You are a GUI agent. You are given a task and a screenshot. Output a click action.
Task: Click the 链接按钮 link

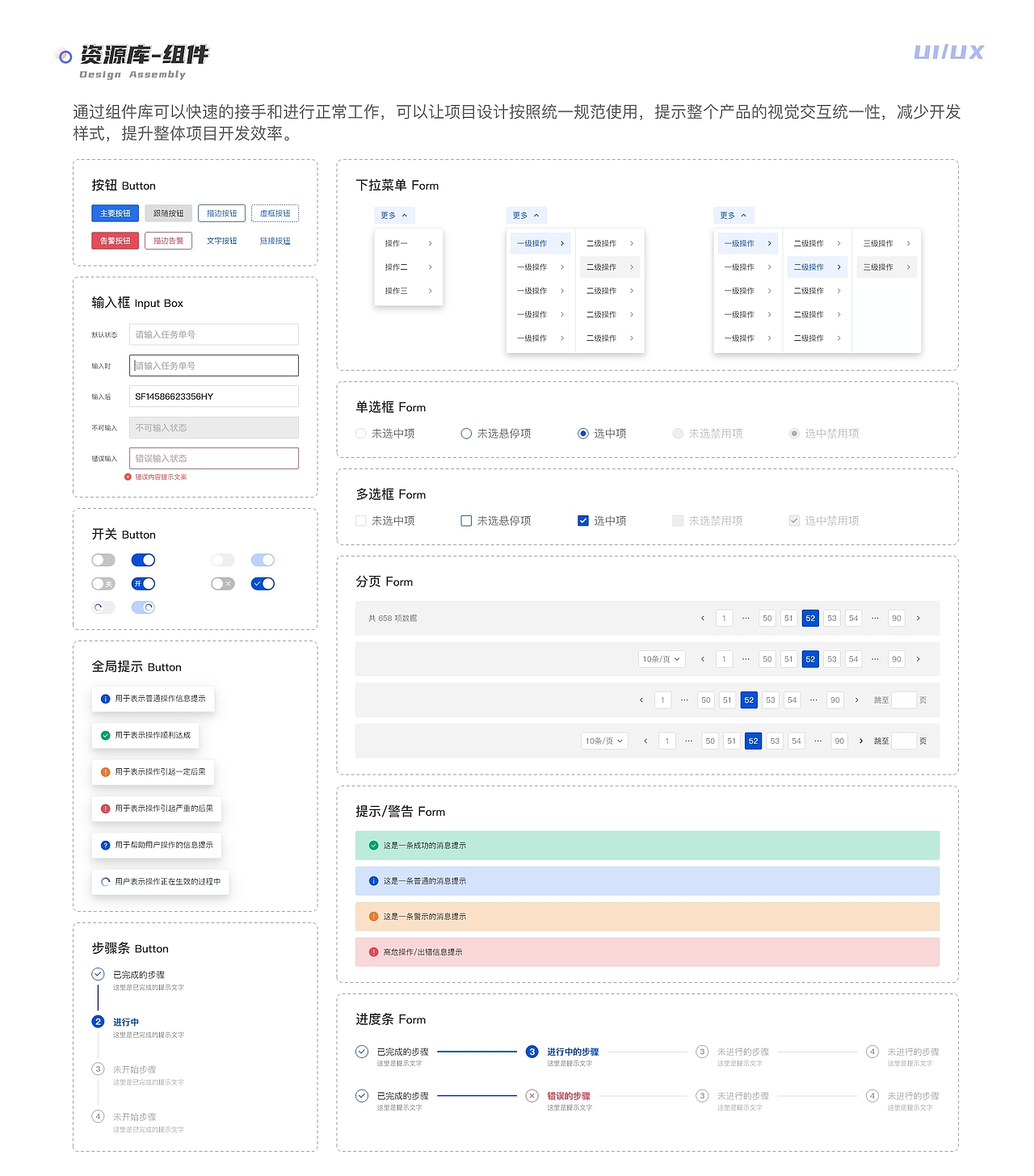(x=275, y=241)
